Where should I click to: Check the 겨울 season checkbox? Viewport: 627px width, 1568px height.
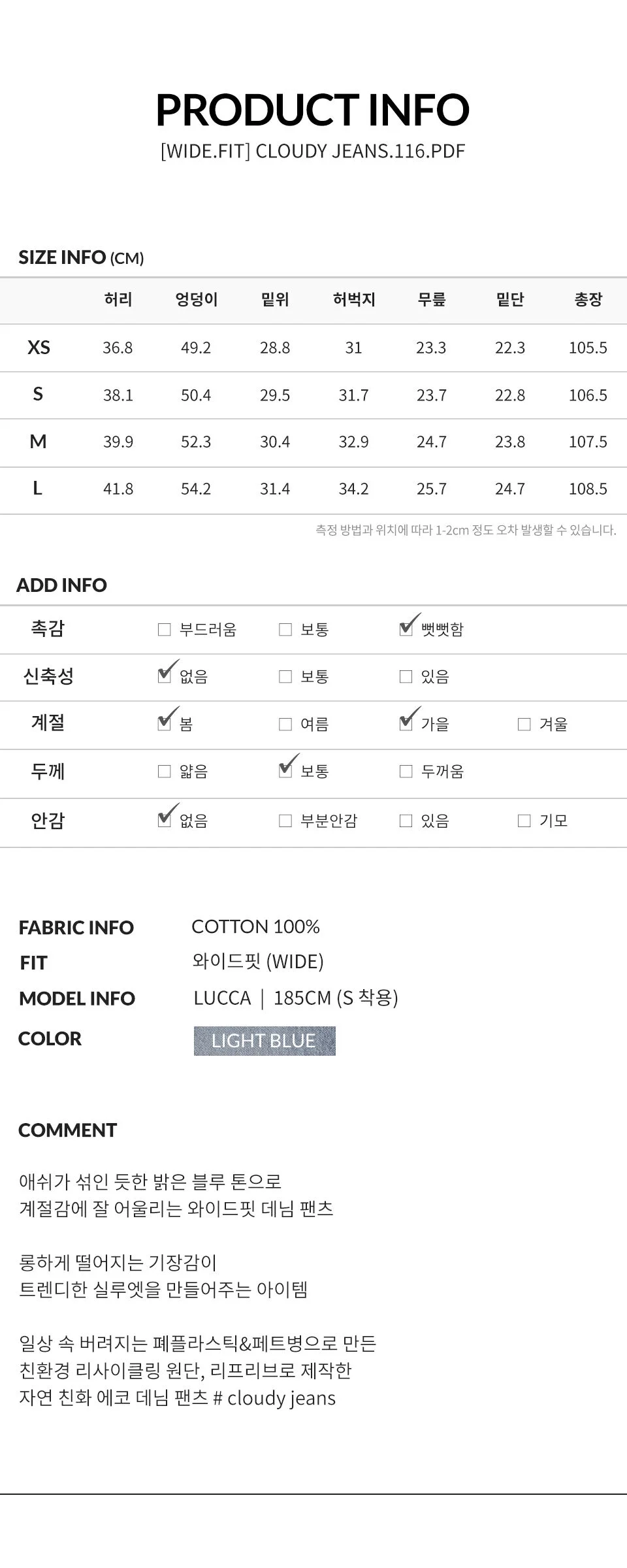coord(524,724)
